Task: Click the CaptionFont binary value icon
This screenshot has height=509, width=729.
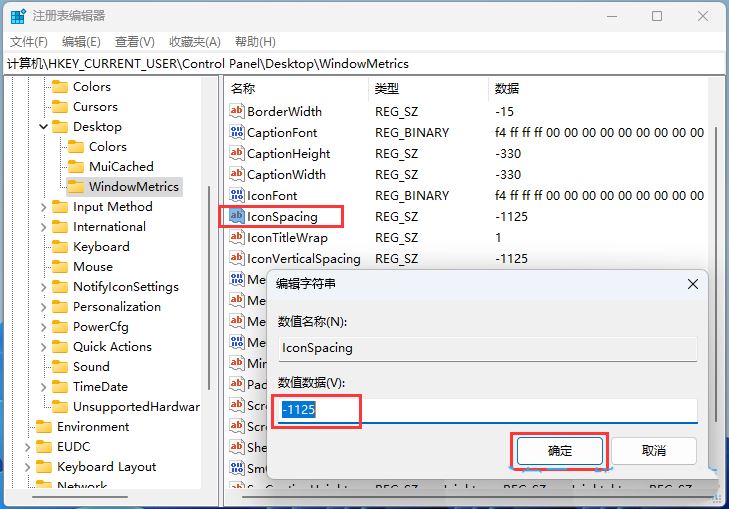Action: tap(237, 133)
